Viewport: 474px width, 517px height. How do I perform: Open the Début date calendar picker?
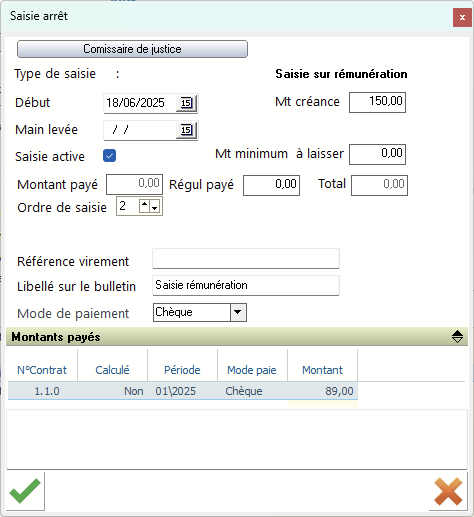click(x=187, y=103)
